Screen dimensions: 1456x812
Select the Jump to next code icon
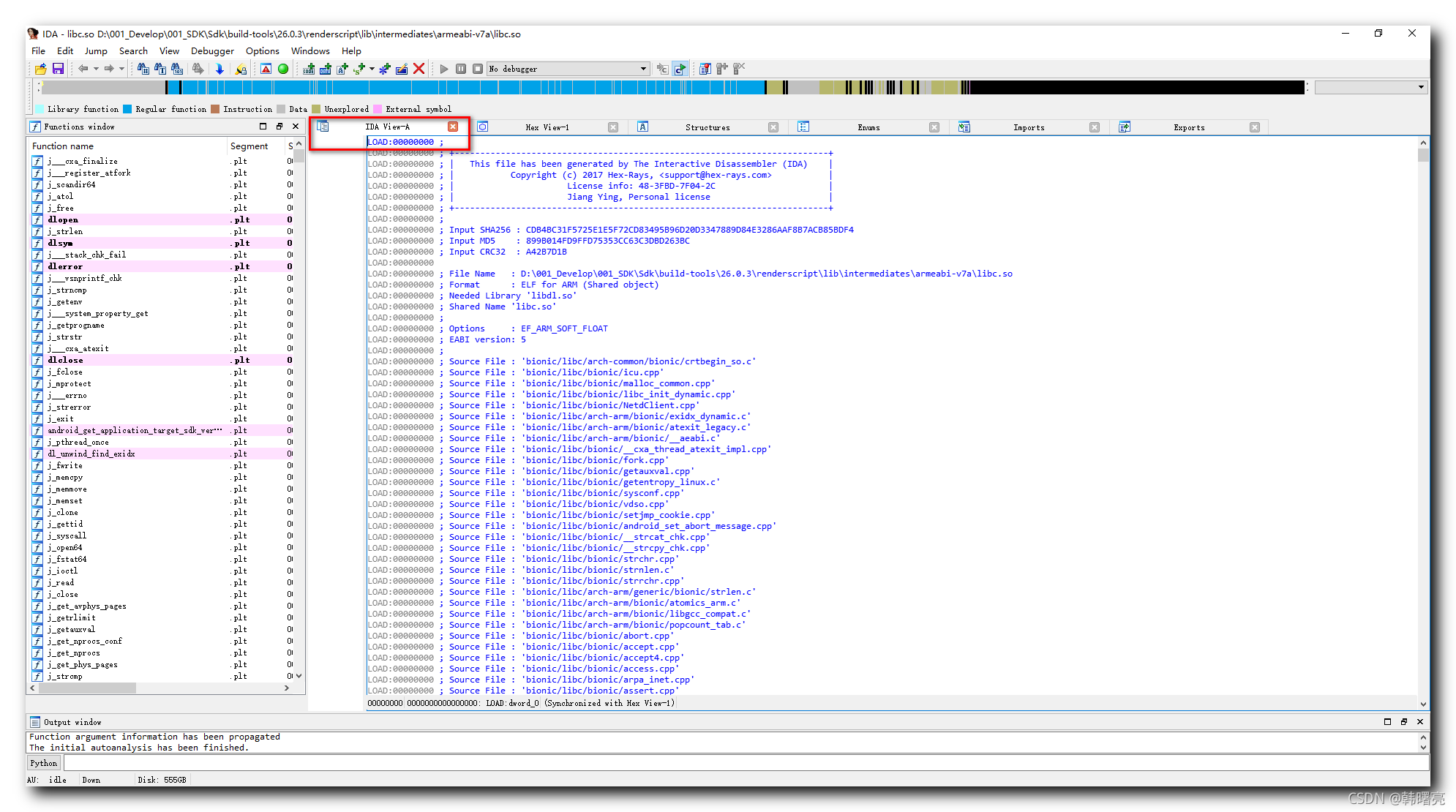[220, 68]
